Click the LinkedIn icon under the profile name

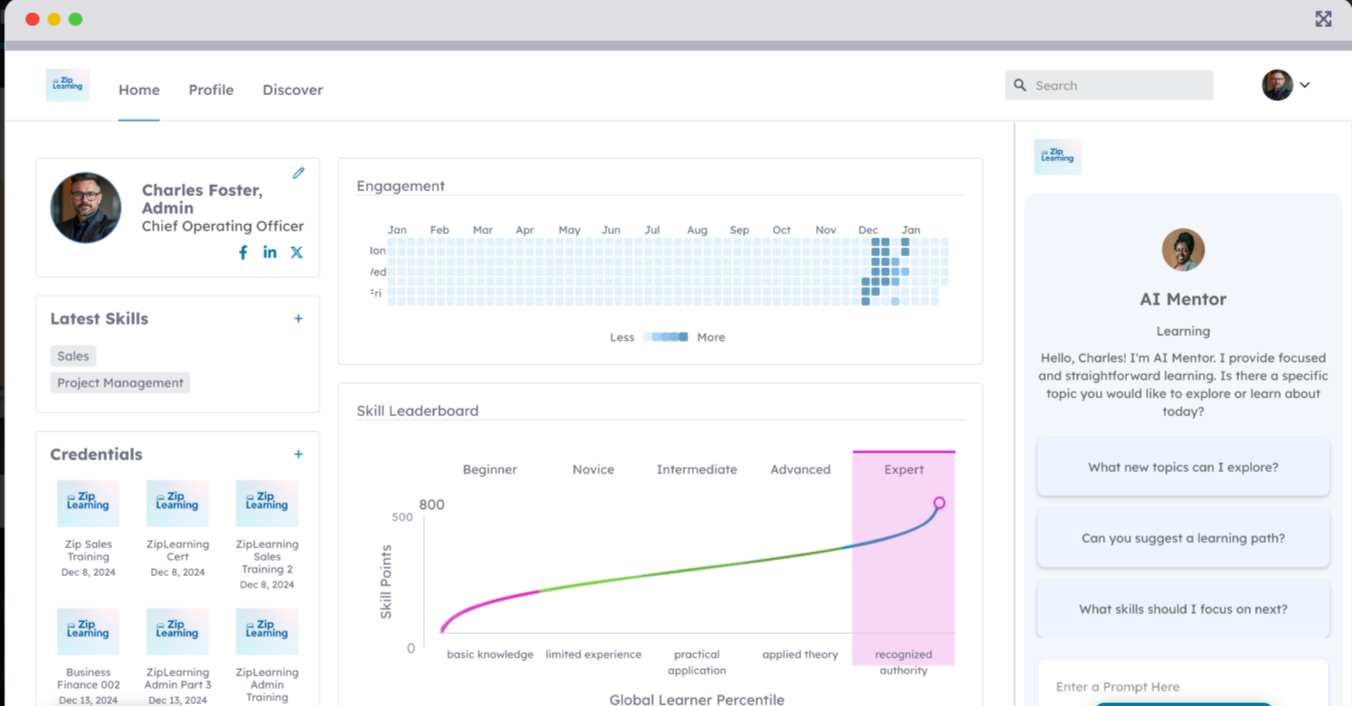click(x=269, y=252)
